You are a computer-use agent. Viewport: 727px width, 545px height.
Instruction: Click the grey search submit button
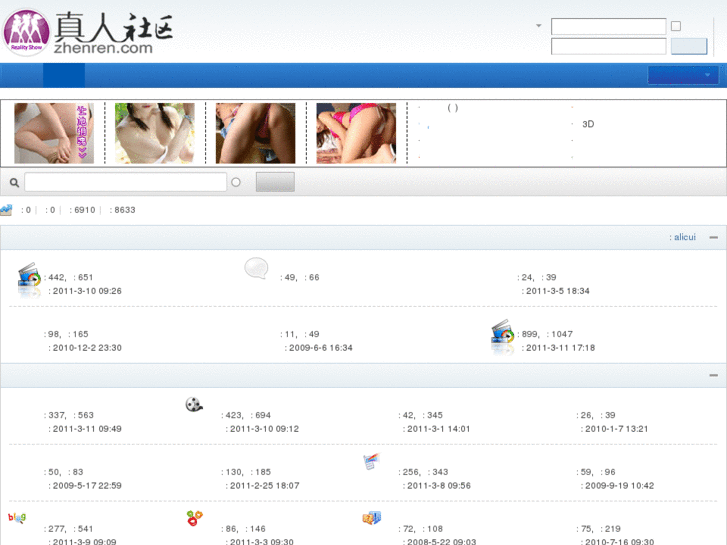[x=275, y=182]
